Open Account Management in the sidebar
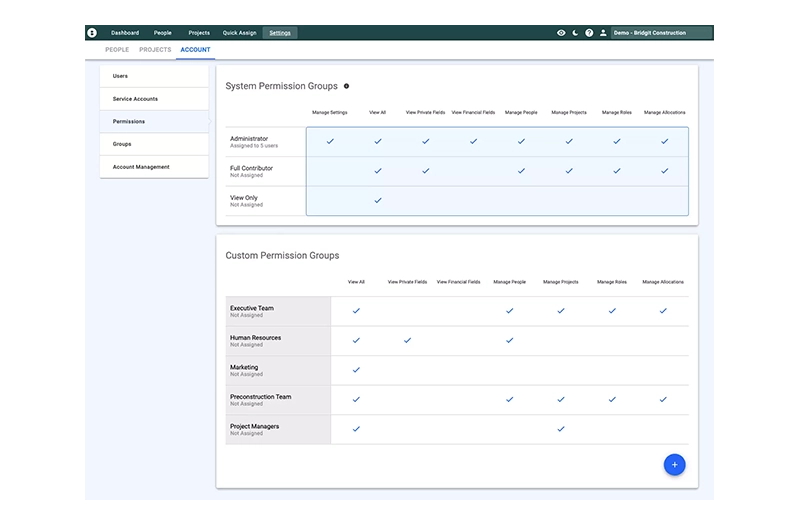The height and width of the screenshot is (525, 800). [x=154, y=167]
